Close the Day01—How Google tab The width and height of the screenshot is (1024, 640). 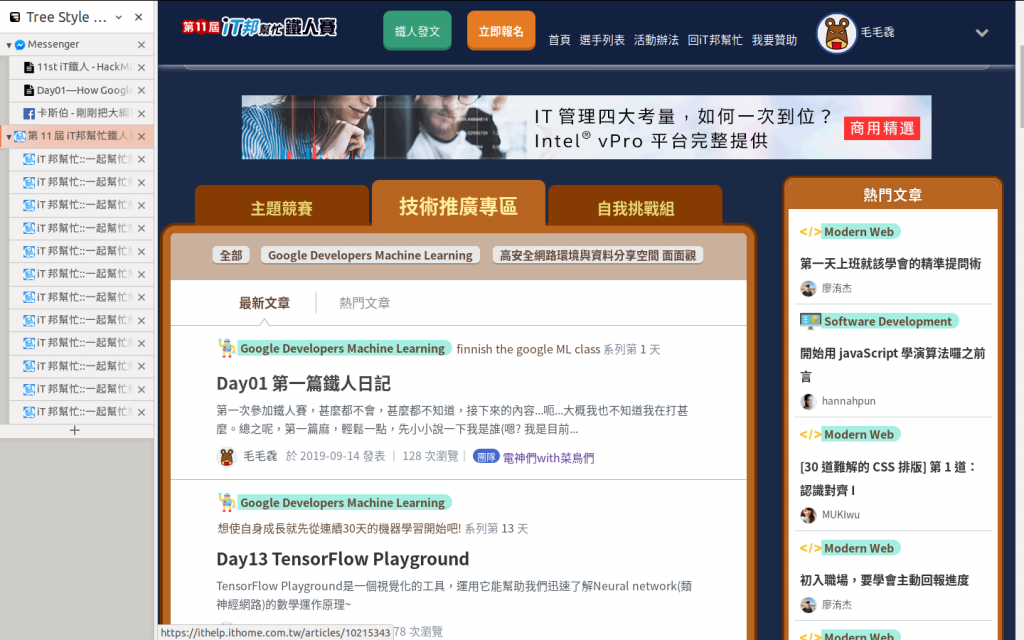point(142,90)
